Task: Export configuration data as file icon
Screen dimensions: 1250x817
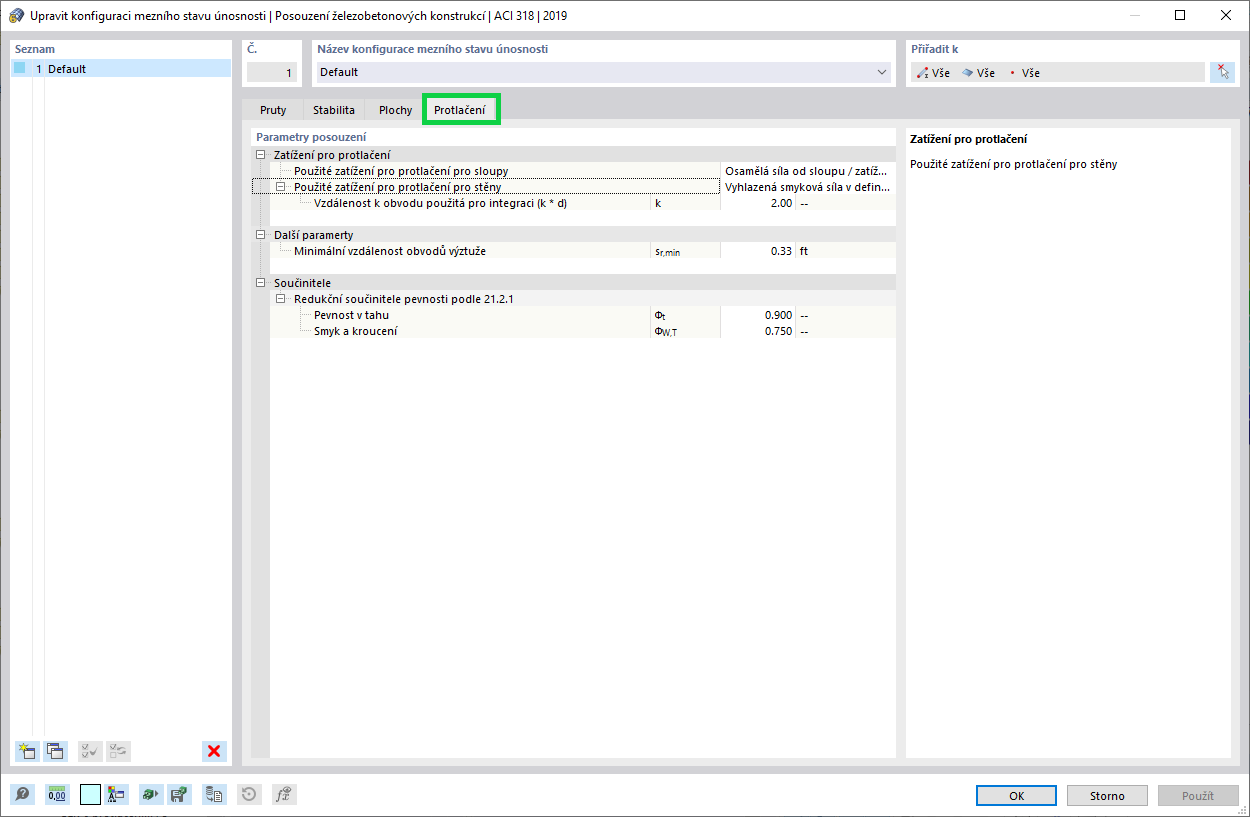Action: pos(213,794)
